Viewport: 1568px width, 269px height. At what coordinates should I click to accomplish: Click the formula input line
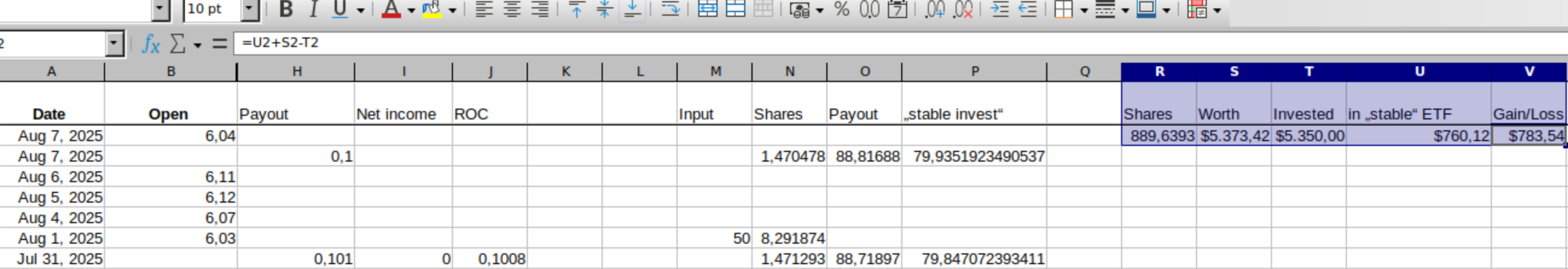(x=901, y=43)
